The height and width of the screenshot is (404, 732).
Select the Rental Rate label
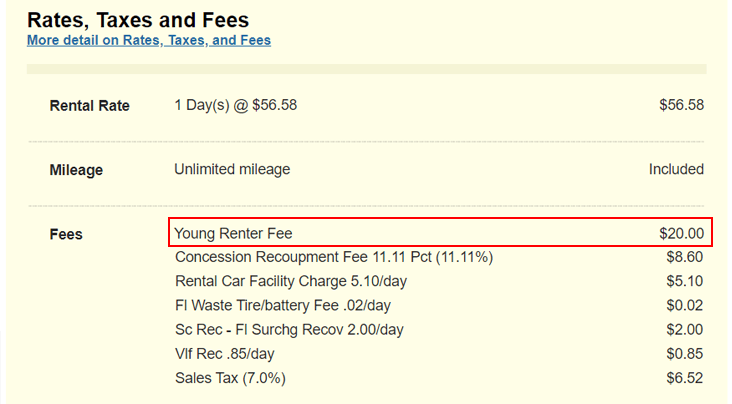[x=90, y=106]
